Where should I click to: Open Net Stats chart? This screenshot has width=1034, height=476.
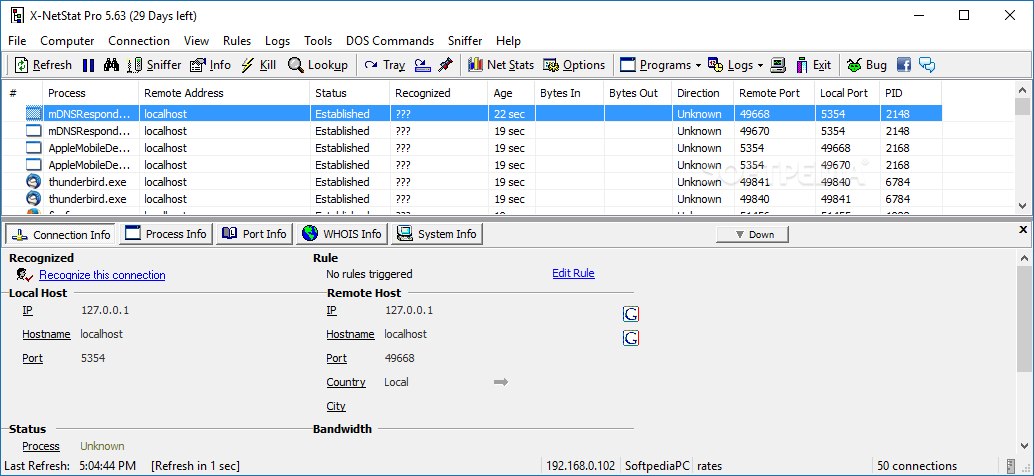coord(501,65)
